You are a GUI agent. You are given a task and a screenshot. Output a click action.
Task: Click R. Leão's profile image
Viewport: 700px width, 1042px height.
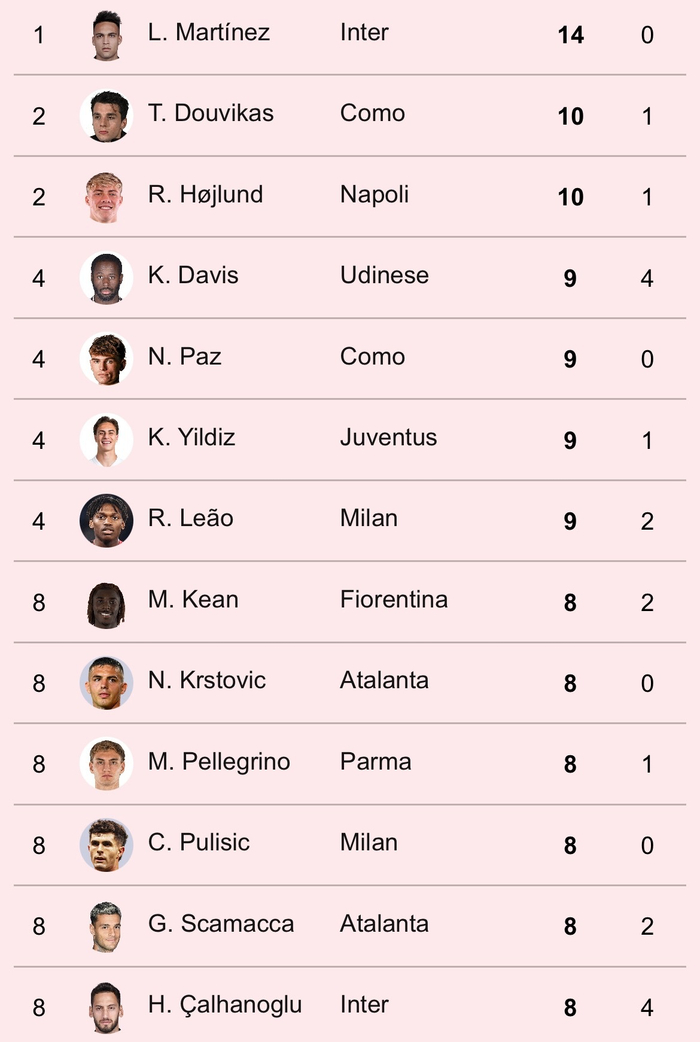pyautogui.click(x=106, y=521)
